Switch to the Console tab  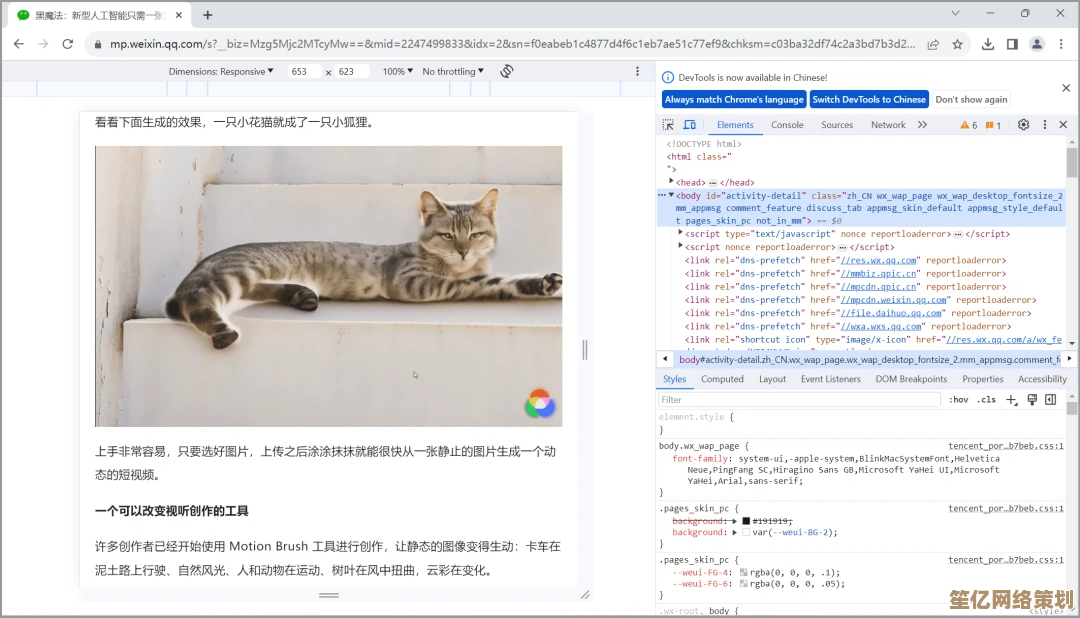(787, 125)
